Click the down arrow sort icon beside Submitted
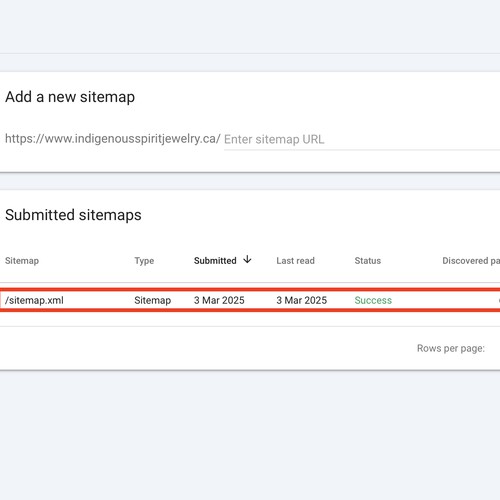This screenshot has width=500, height=500. 247,259
